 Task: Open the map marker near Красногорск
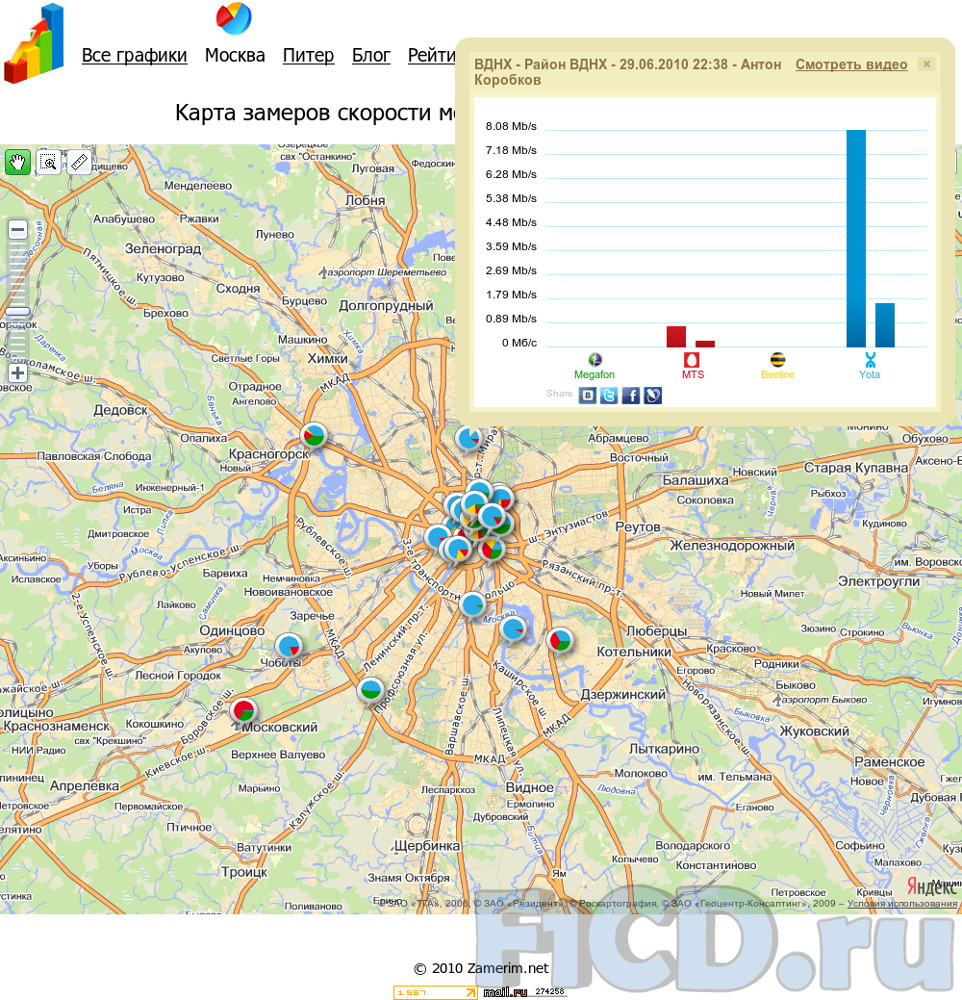pyautogui.click(x=313, y=436)
